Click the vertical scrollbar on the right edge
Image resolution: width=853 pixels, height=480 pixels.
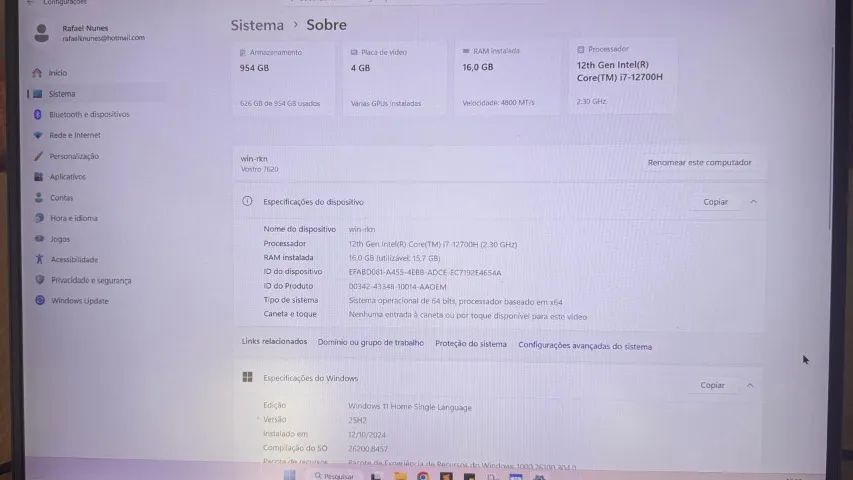[831, 136]
